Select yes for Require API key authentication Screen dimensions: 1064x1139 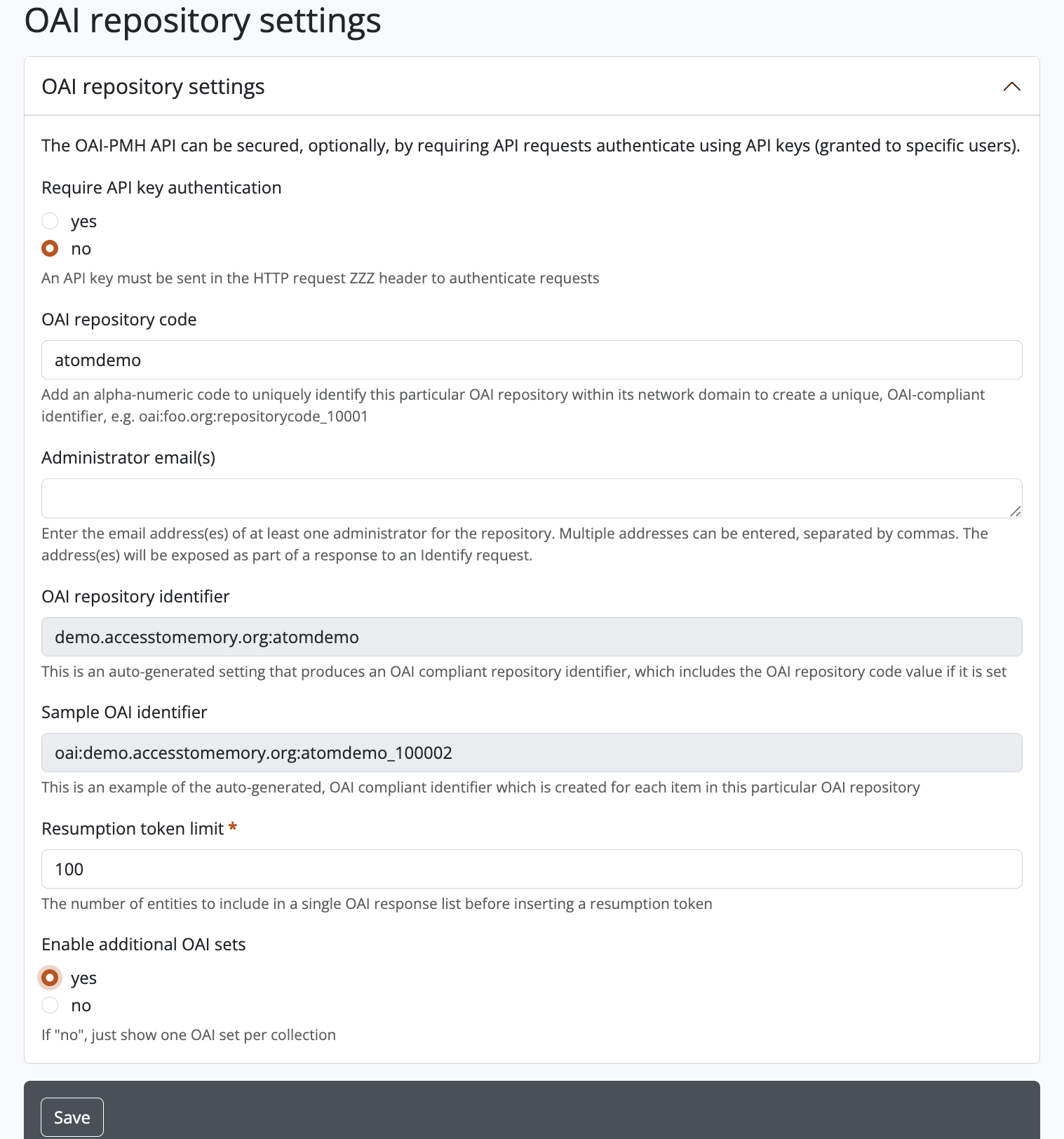(x=50, y=221)
